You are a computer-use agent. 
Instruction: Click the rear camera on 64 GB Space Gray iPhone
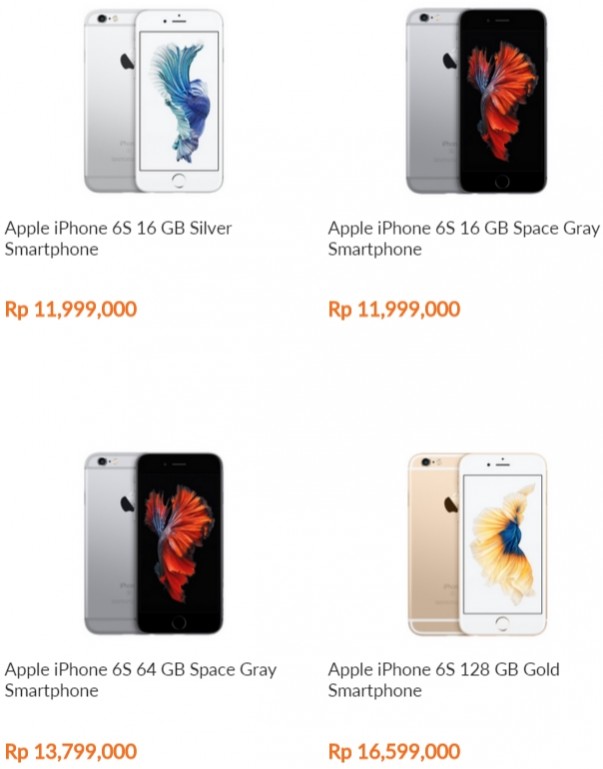[x=102, y=461]
